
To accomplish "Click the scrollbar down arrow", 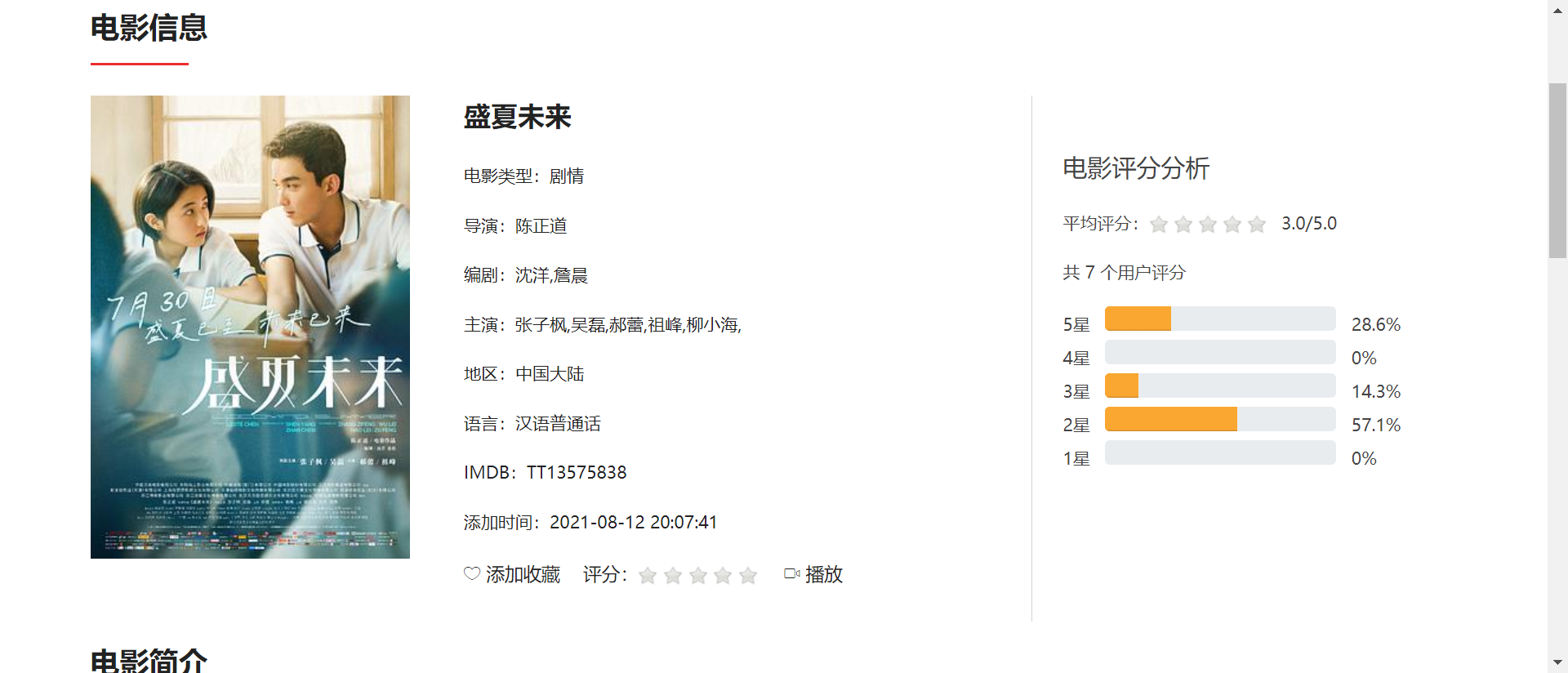I will pos(1557,662).
